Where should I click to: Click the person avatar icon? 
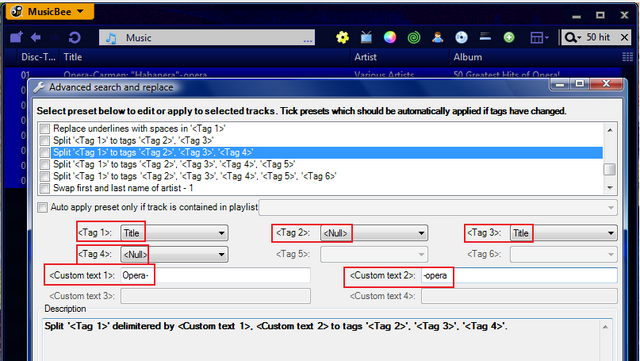pos(438,38)
